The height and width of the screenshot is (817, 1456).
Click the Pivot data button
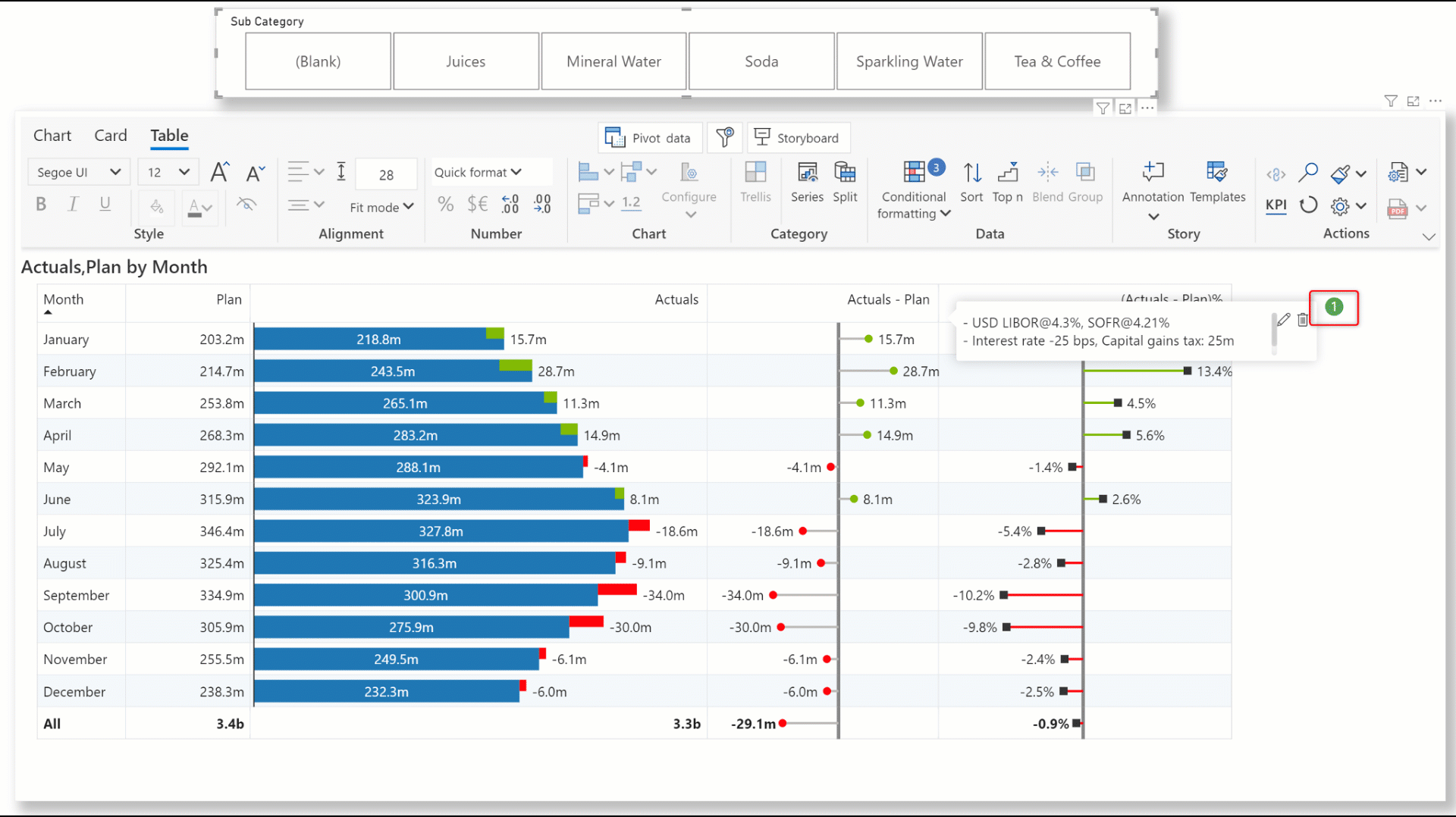(x=649, y=138)
